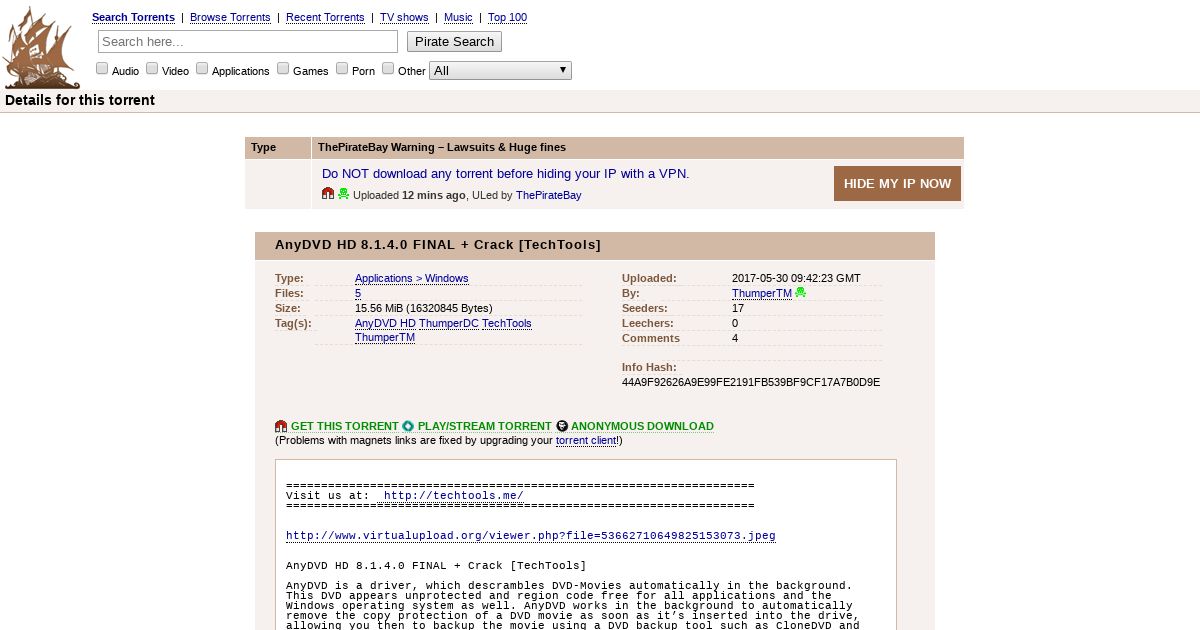Click magnet icon before Get This Torrent
The image size is (1200, 630).
[281, 426]
